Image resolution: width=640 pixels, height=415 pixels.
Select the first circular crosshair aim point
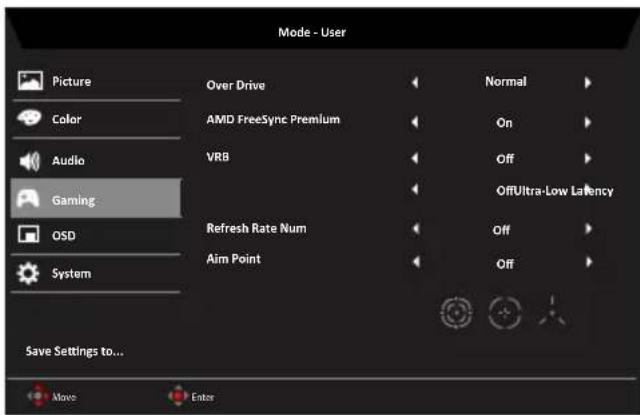457,313
